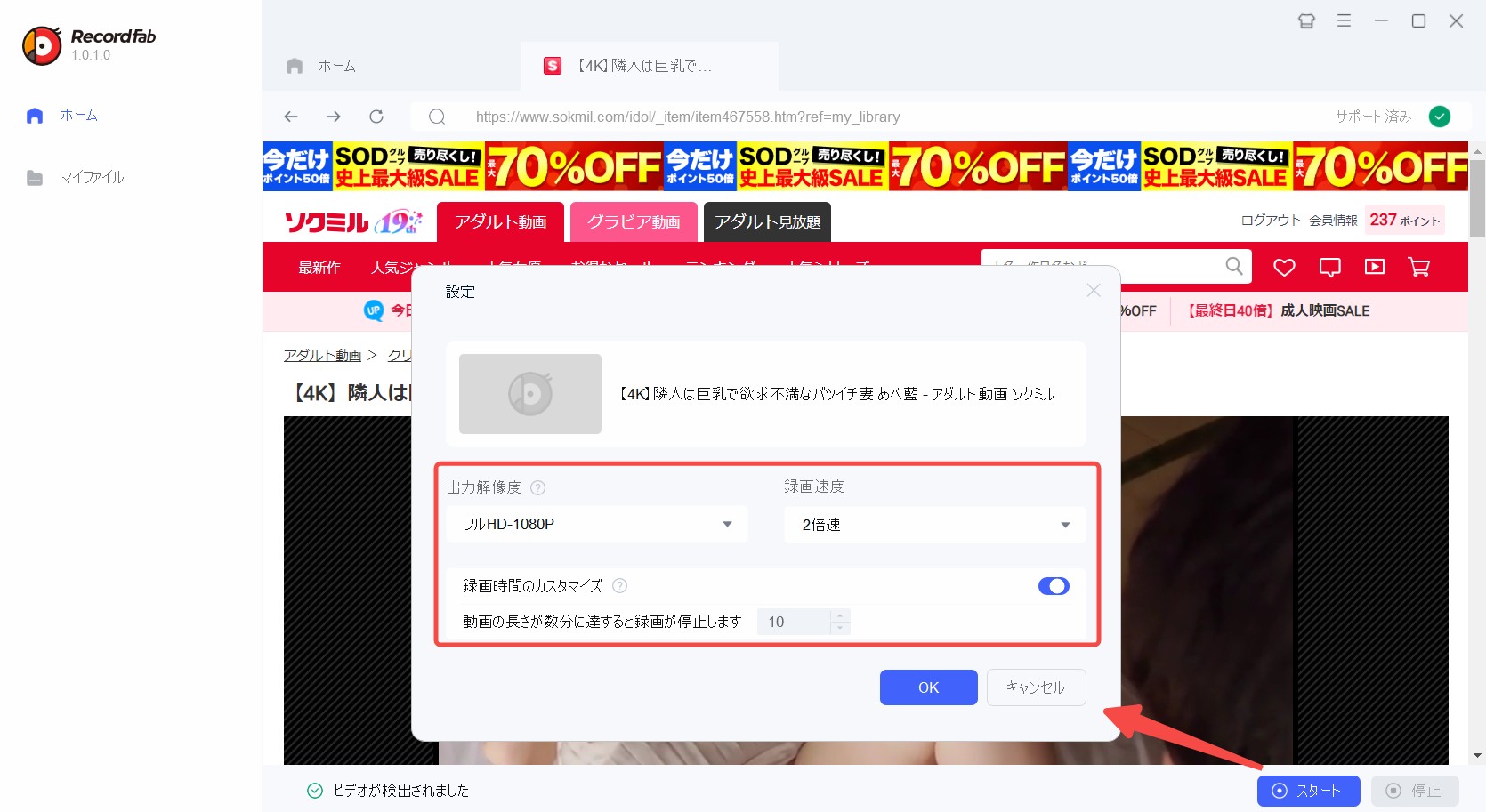This screenshot has height=812, width=1486.
Task: Click the site search magnifier icon
Action: point(1234,266)
